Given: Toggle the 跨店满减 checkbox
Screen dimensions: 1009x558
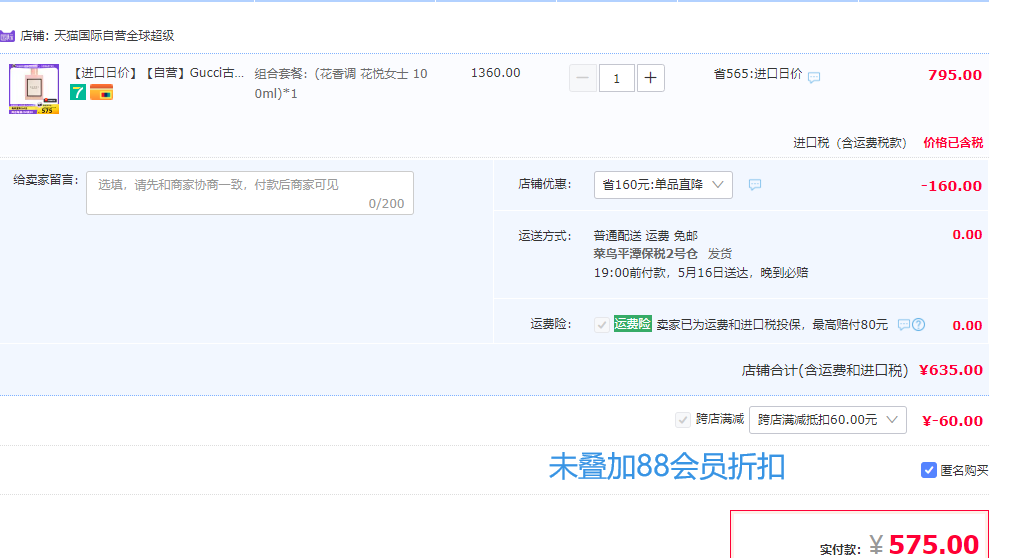Looking at the screenshot, I should pos(683,420).
